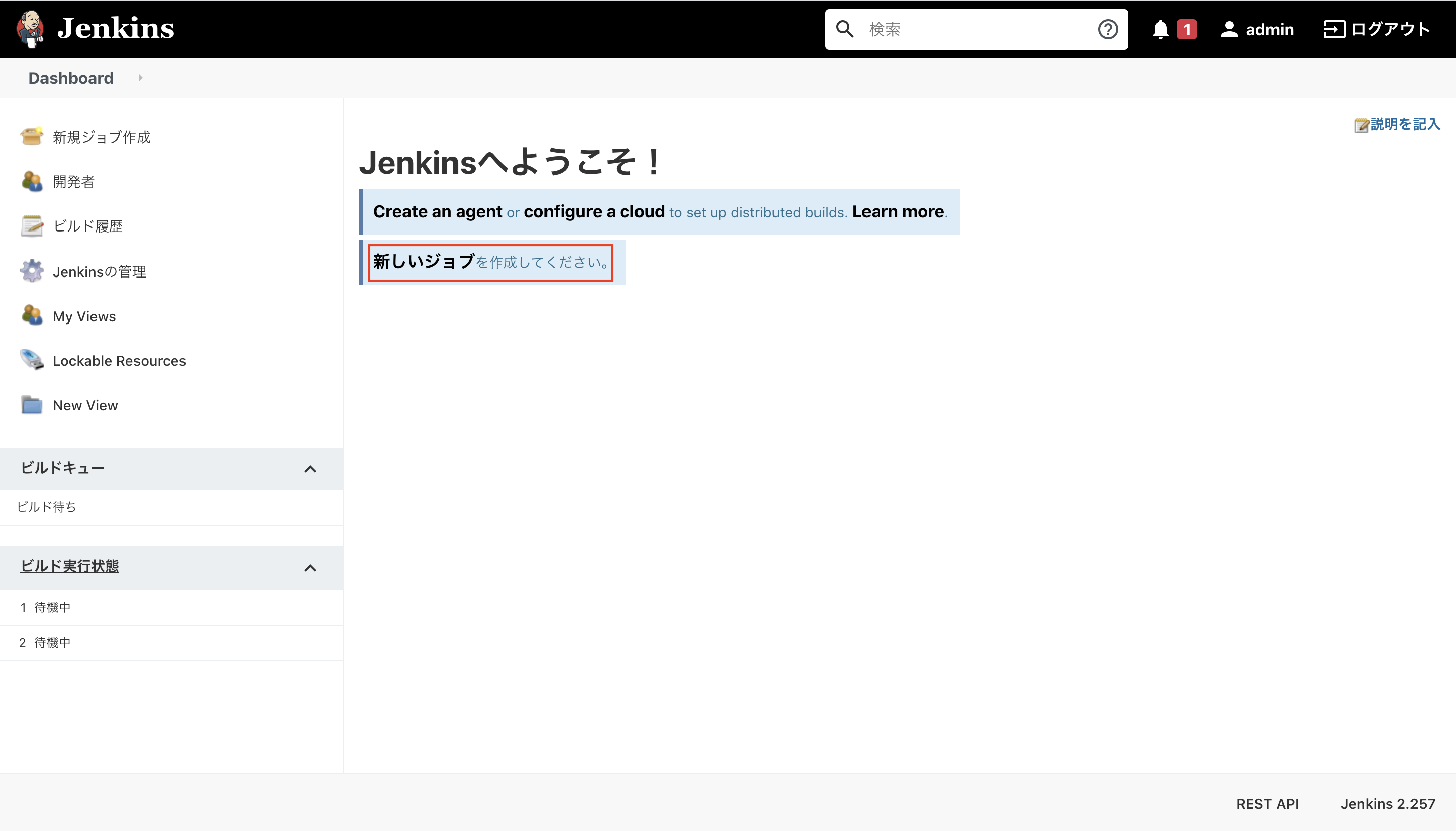Open the REST API footer link
1456x831 pixels.
pos(1267,804)
